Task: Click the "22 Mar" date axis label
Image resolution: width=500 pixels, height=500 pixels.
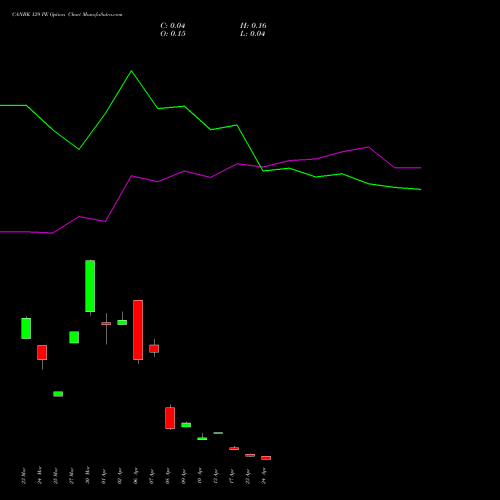Action: pos(23,476)
